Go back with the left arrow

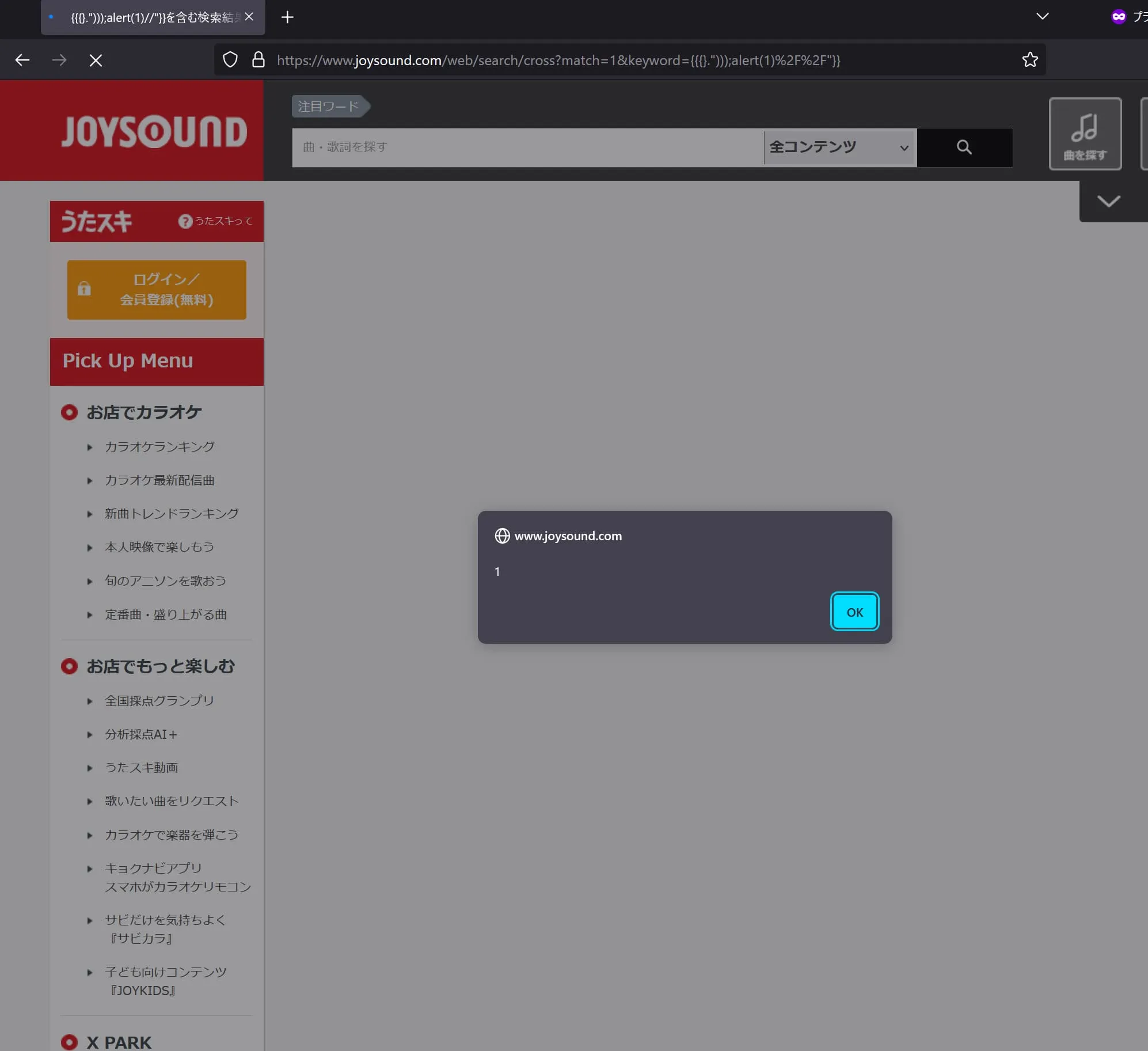(x=22, y=60)
